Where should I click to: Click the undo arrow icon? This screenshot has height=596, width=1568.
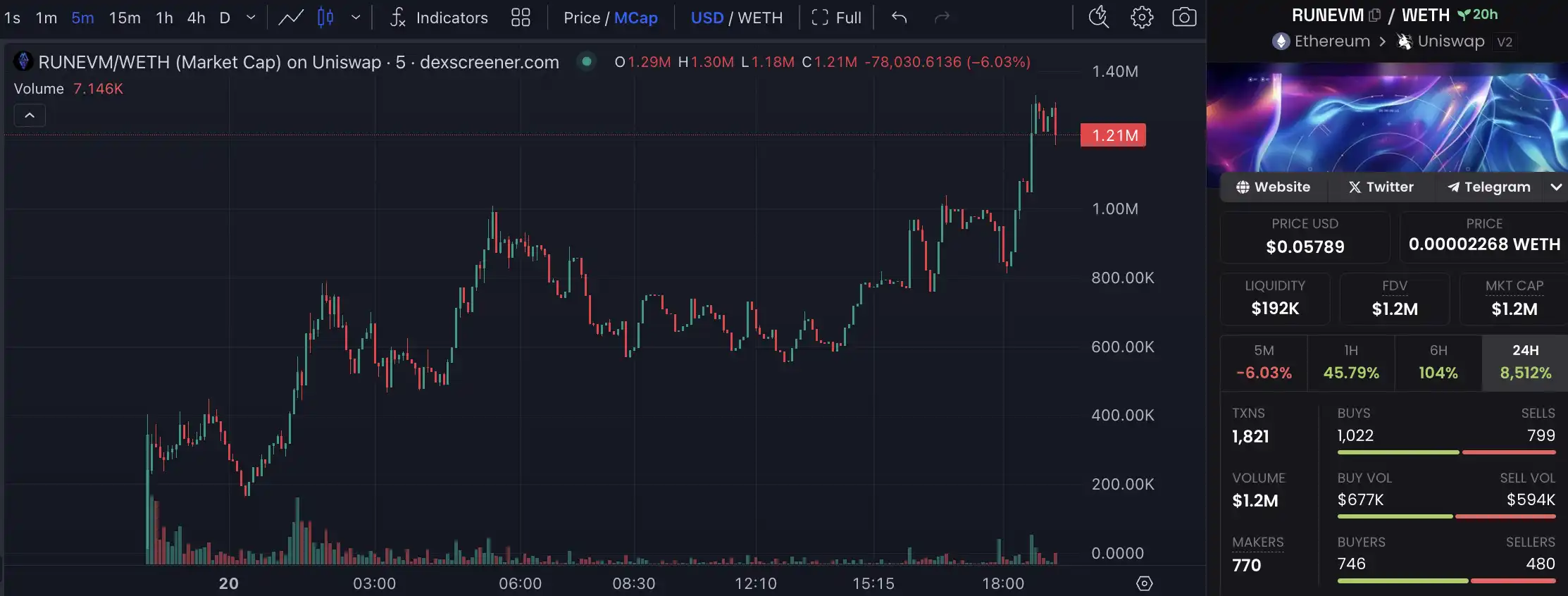coord(899,18)
